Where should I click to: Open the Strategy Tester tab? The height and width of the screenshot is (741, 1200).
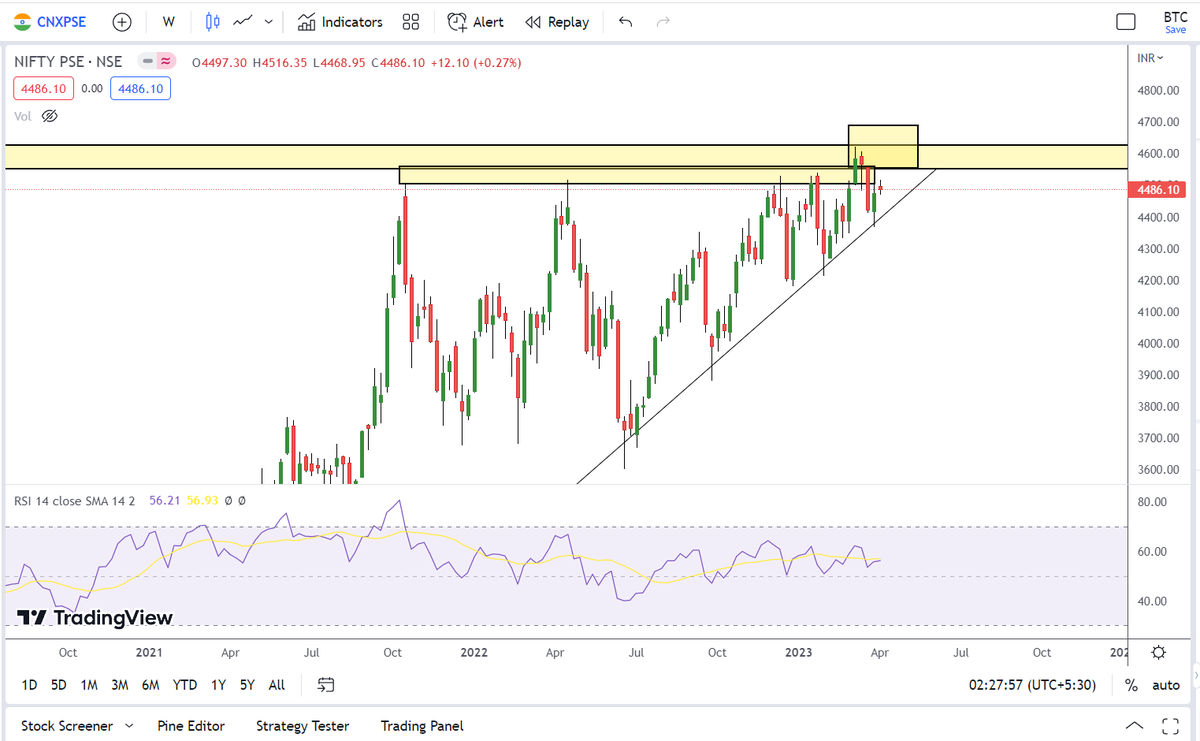pos(303,726)
